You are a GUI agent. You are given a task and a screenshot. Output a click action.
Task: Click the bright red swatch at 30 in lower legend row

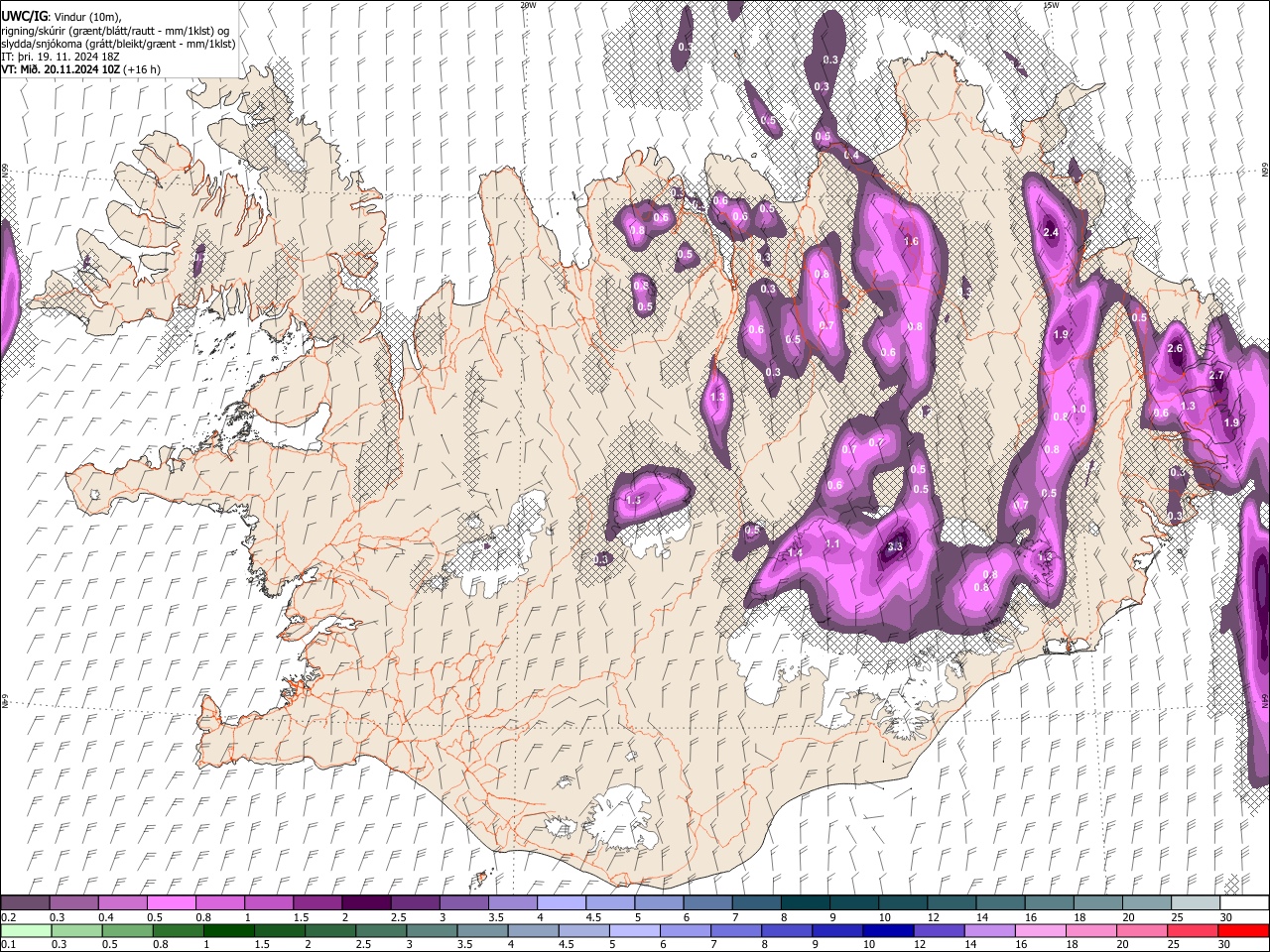[x=1241, y=931]
